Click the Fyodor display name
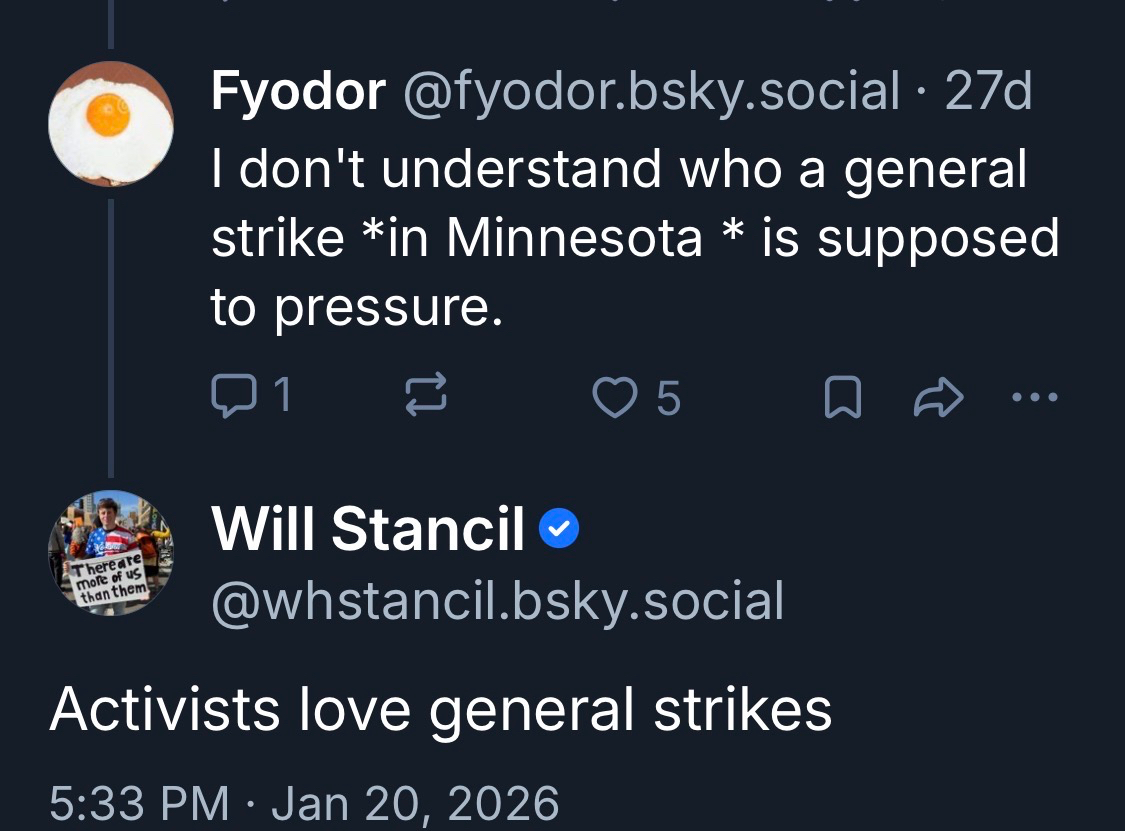This screenshot has height=831, width=1125. pos(298,93)
